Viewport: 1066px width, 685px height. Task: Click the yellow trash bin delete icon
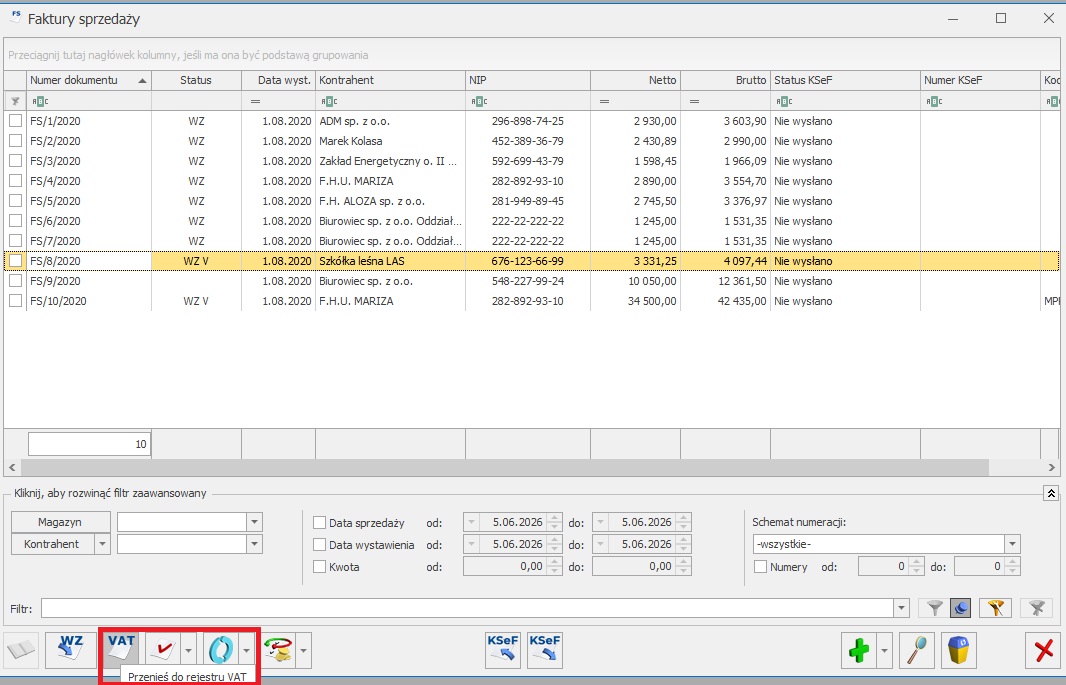point(959,650)
